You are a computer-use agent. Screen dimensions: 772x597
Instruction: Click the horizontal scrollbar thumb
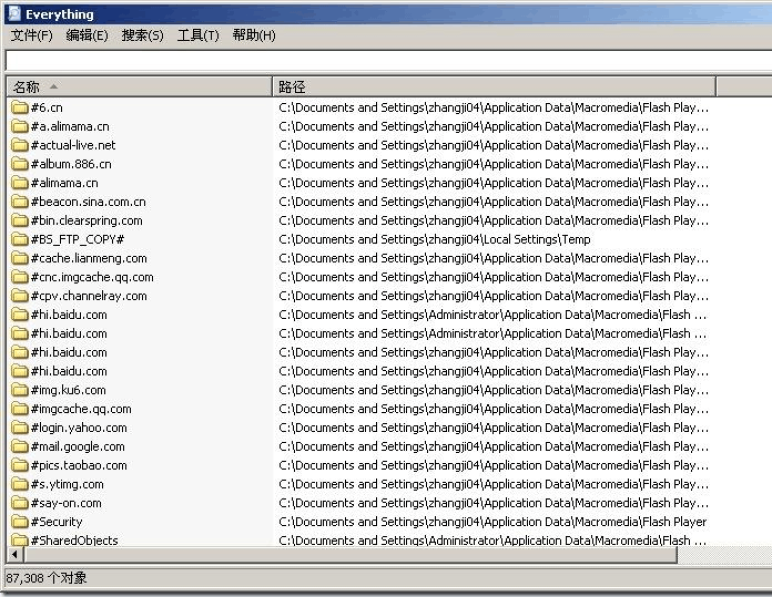click(x=350, y=555)
